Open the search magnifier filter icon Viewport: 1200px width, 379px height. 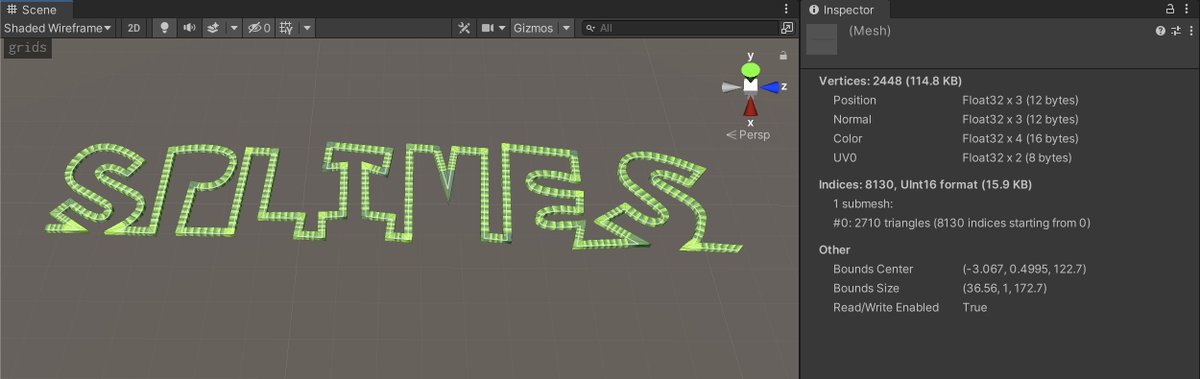(592, 28)
